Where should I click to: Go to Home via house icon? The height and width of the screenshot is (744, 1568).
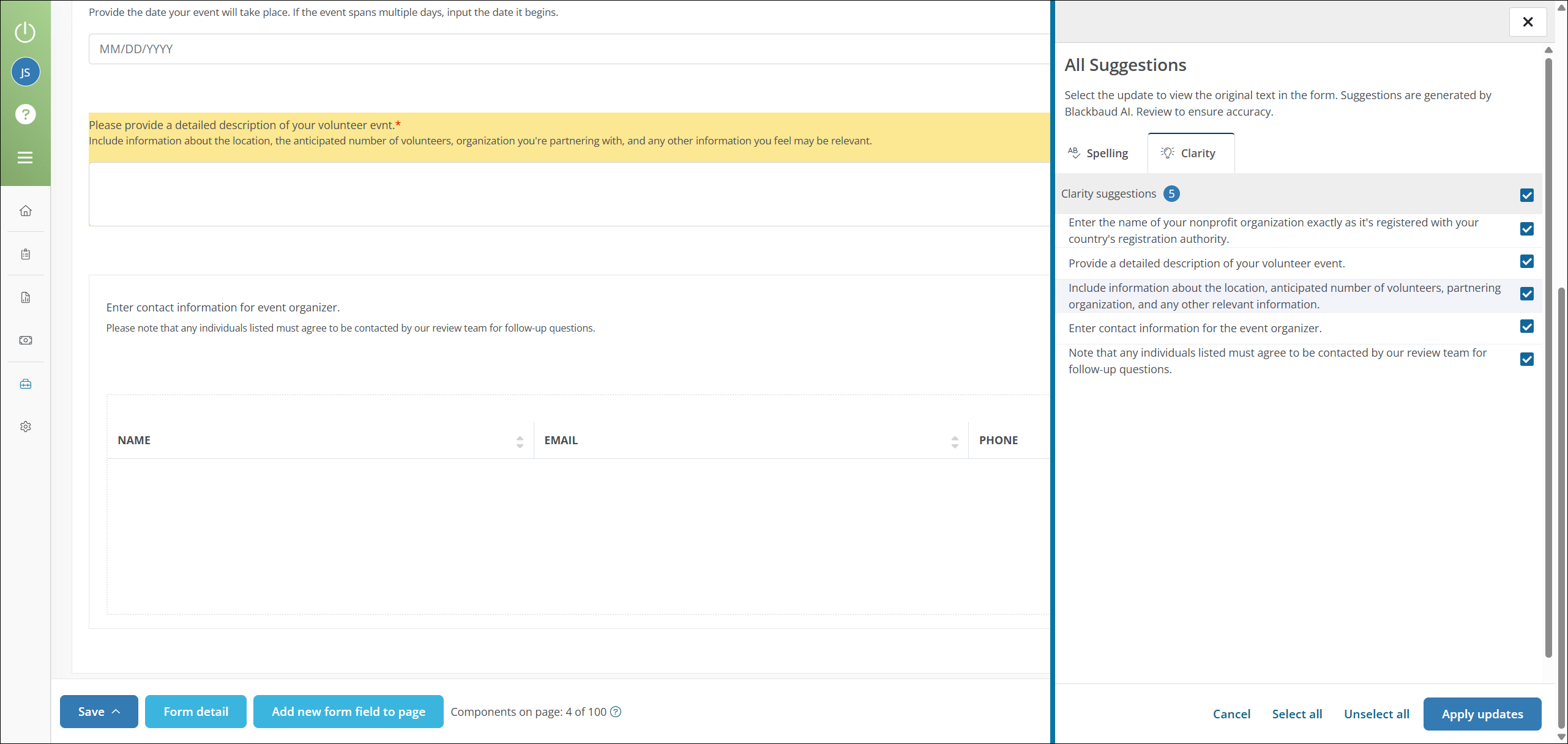click(25, 210)
